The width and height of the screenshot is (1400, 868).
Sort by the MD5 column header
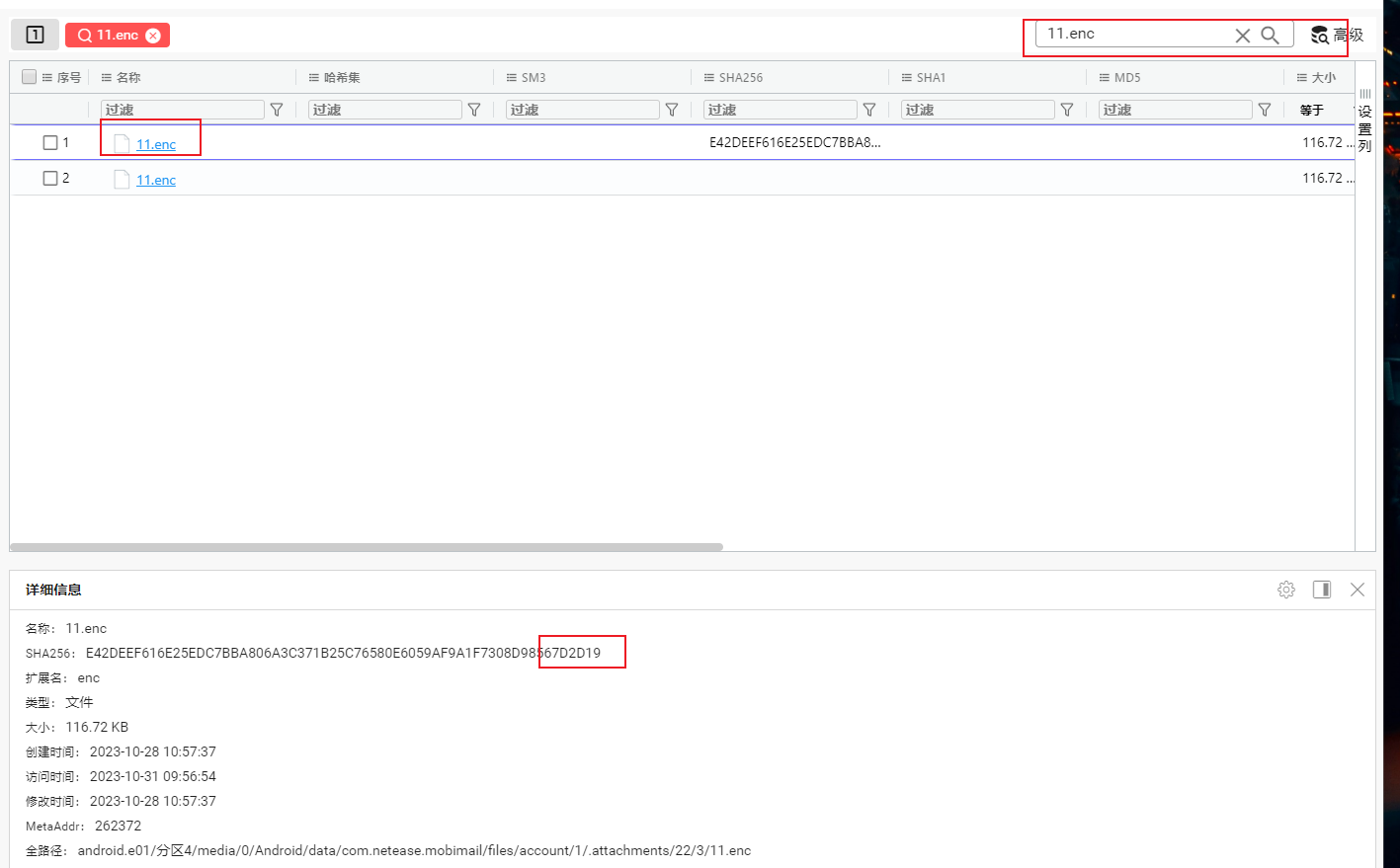pyautogui.click(x=1127, y=77)
